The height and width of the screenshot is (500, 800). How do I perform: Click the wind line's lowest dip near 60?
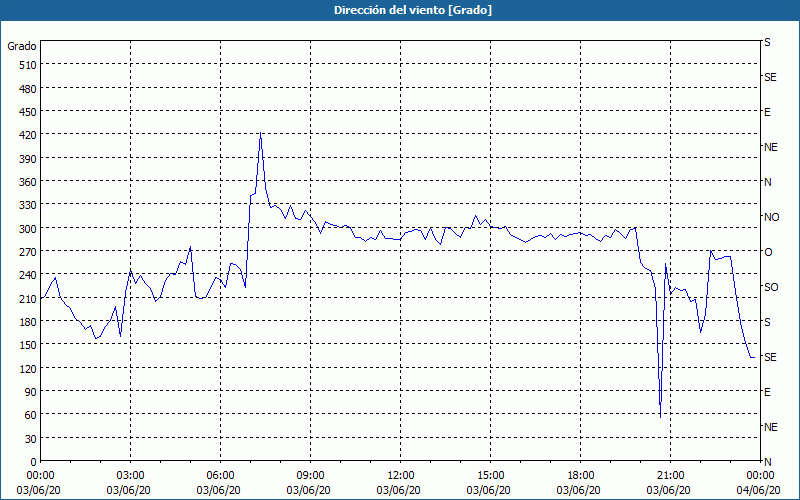pos(660,417)
